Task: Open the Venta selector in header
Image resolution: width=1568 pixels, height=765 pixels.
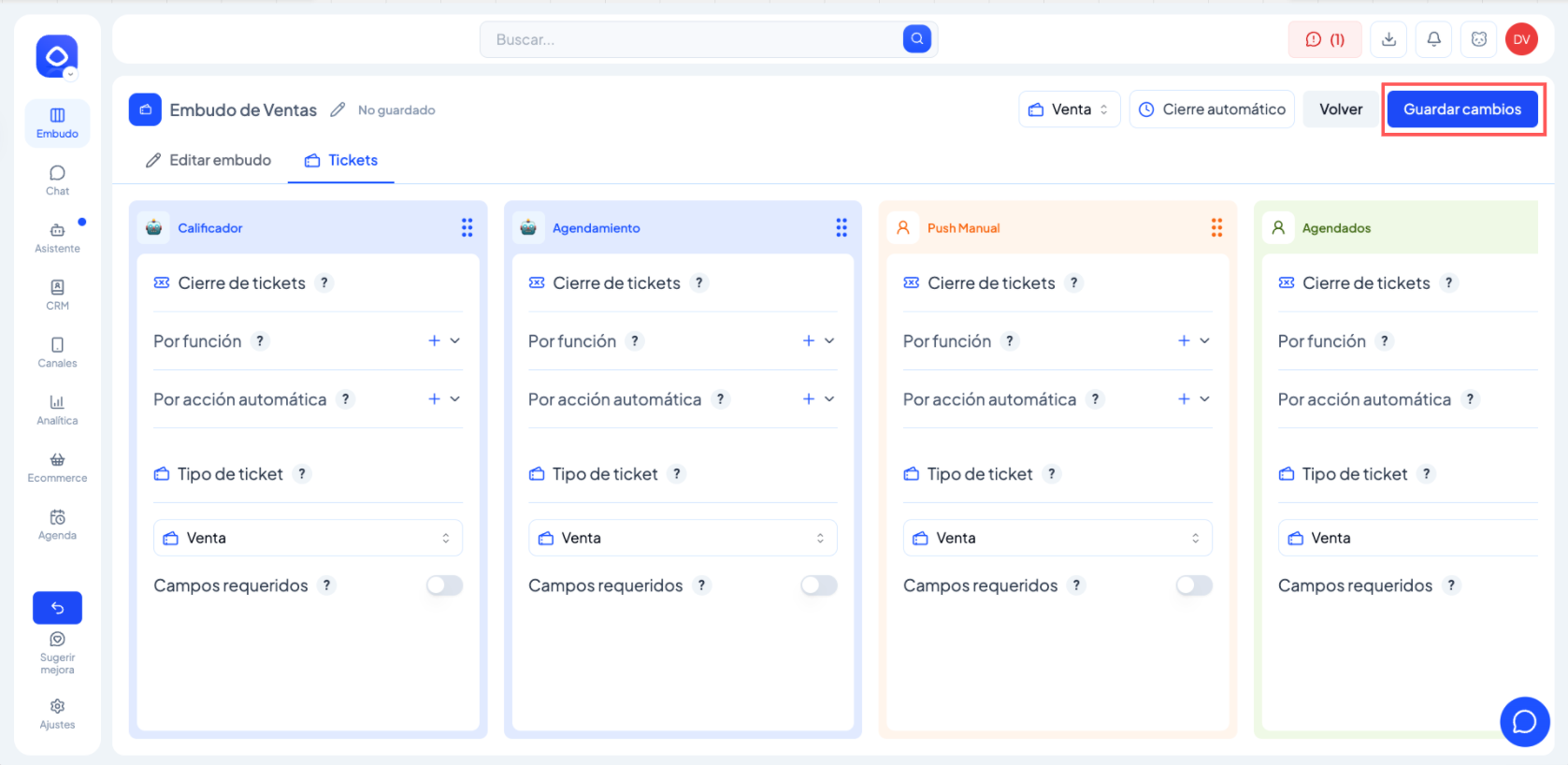Action: (1069, 109)
